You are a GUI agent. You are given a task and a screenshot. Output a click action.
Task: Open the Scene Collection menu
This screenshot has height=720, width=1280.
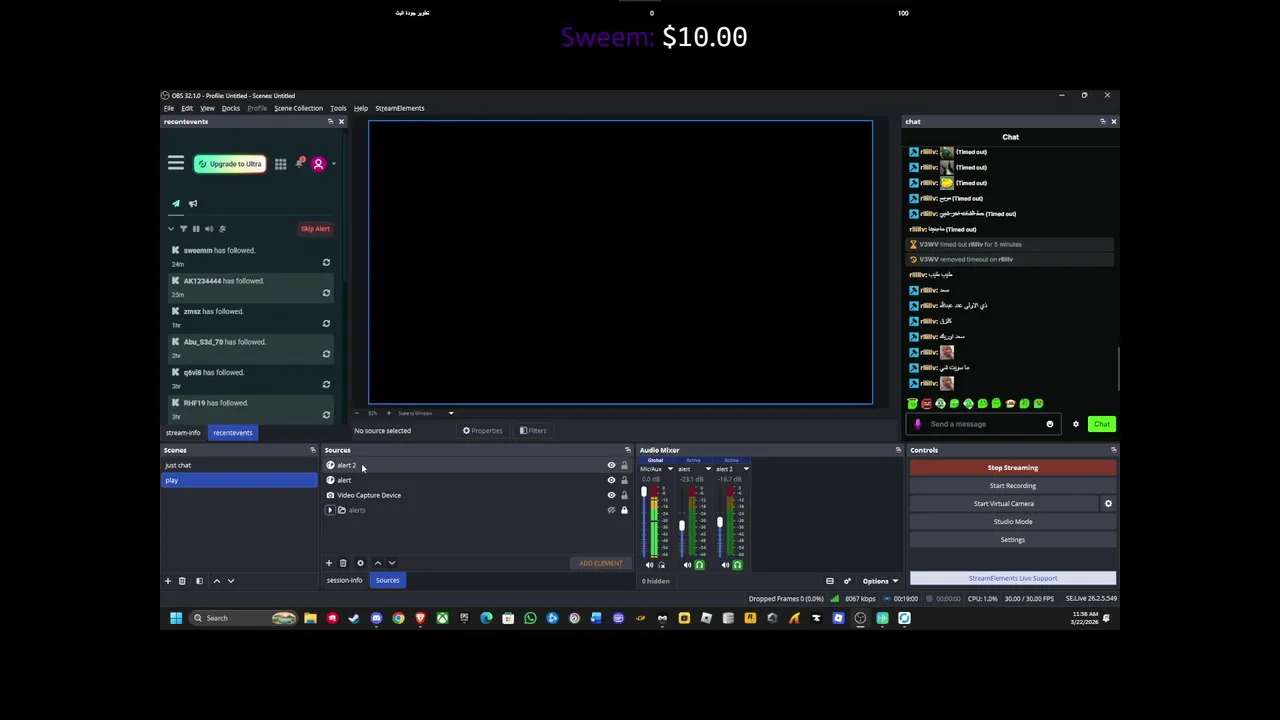point(298,108)
